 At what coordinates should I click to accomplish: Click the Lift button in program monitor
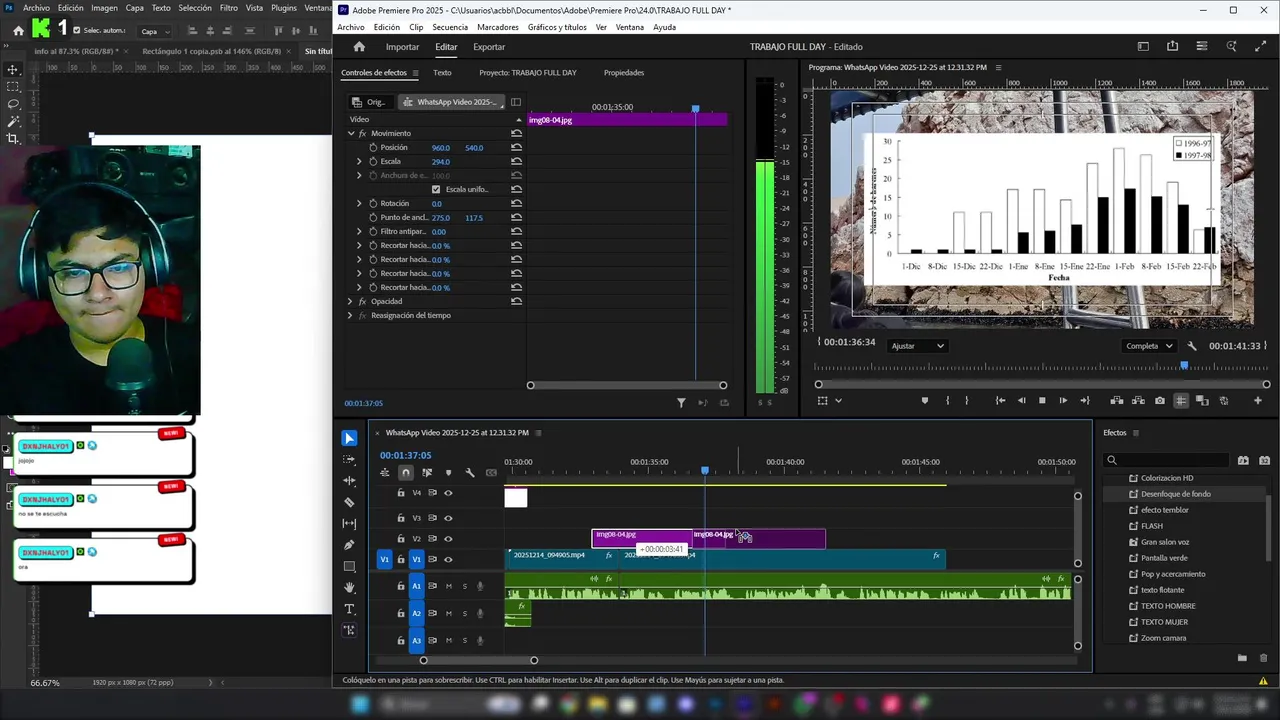1117,401
